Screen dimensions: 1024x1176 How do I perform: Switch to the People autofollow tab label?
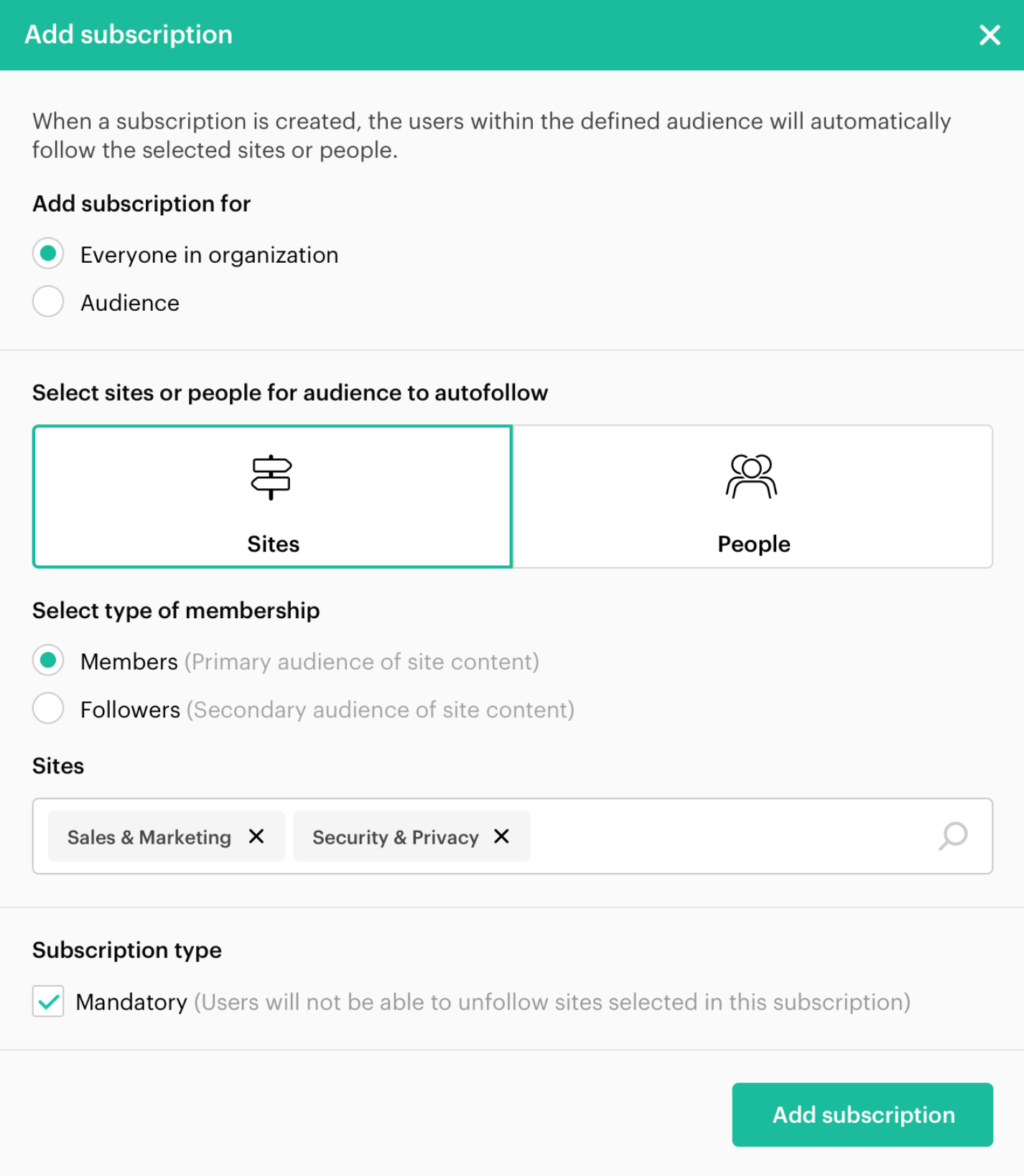tap(753, 544)
